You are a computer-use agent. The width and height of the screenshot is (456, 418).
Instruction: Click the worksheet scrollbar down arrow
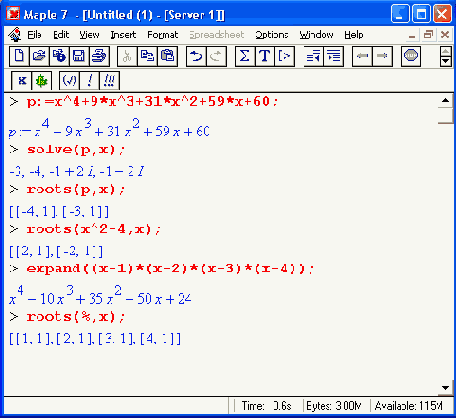(x=445, y=388)
